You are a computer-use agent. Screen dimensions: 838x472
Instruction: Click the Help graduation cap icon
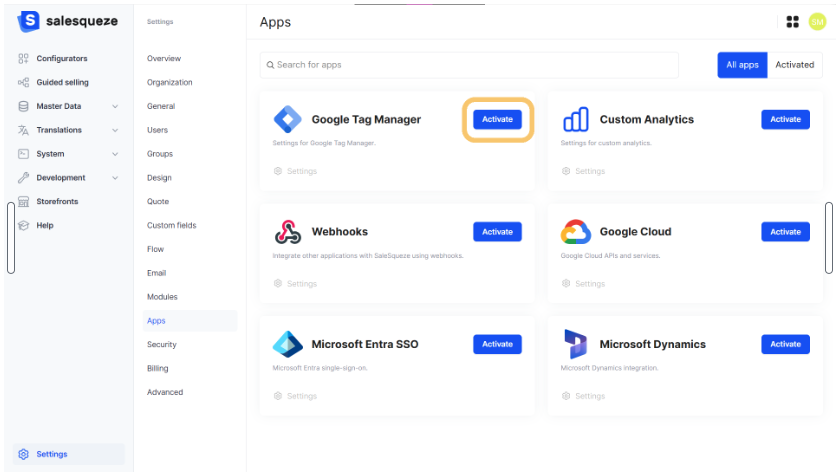click(x=24, y=225)
